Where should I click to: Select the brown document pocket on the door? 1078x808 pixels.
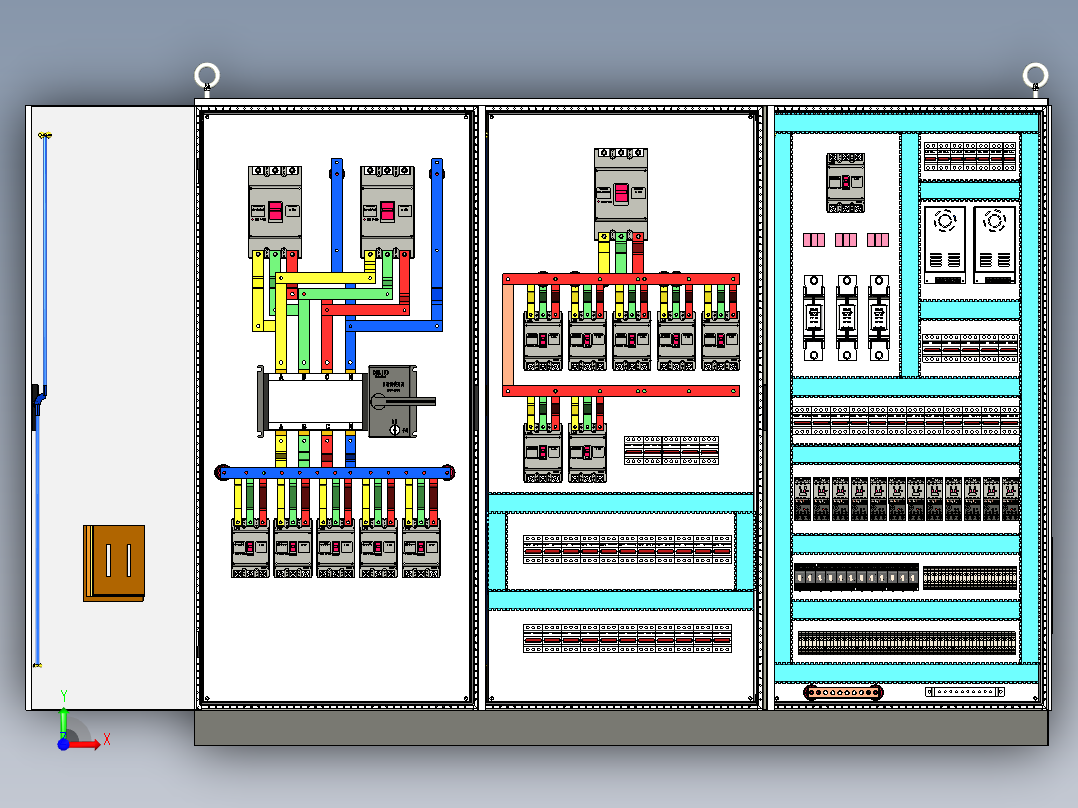click(114, 563)
